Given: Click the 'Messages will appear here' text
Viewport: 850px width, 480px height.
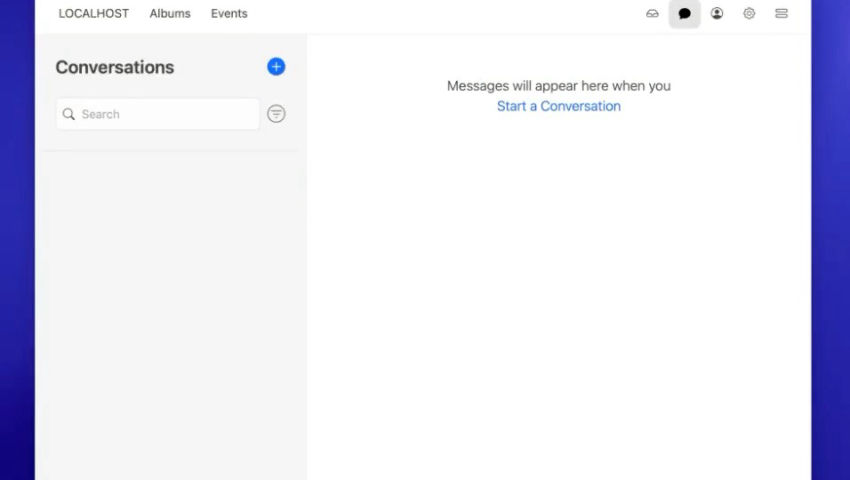Looking at the screenshot, I should (558, 86).
